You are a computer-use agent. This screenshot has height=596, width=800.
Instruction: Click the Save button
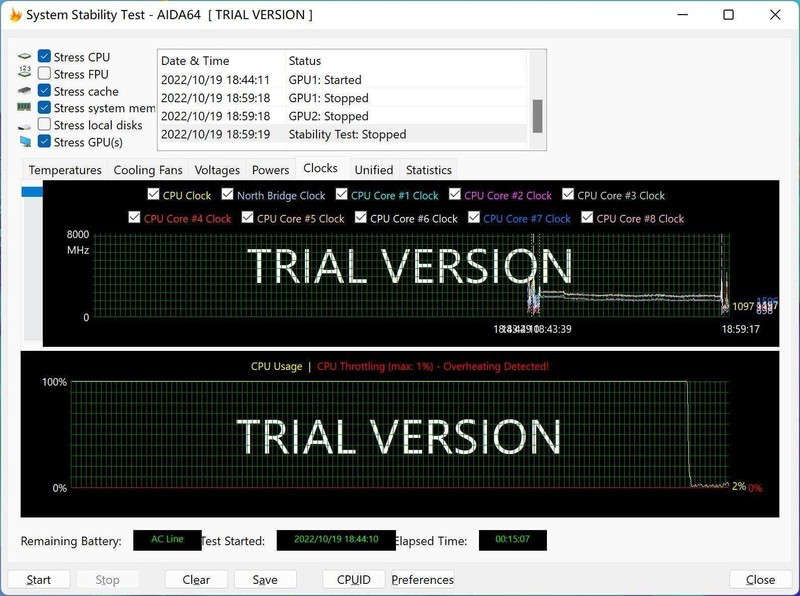265,579
